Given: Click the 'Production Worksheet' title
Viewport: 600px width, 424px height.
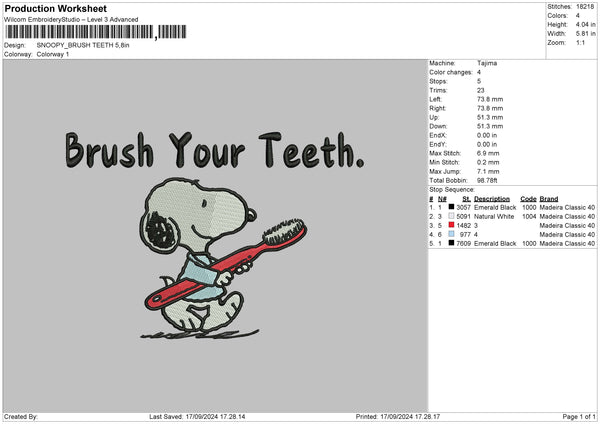Looking at the screenshot, I should coord(55,8).
